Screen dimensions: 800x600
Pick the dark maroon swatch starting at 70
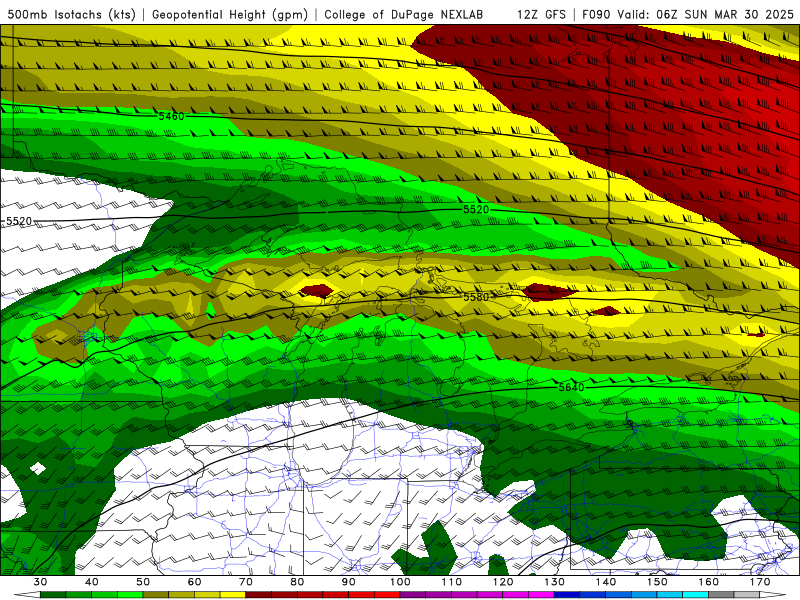(259, 594)
